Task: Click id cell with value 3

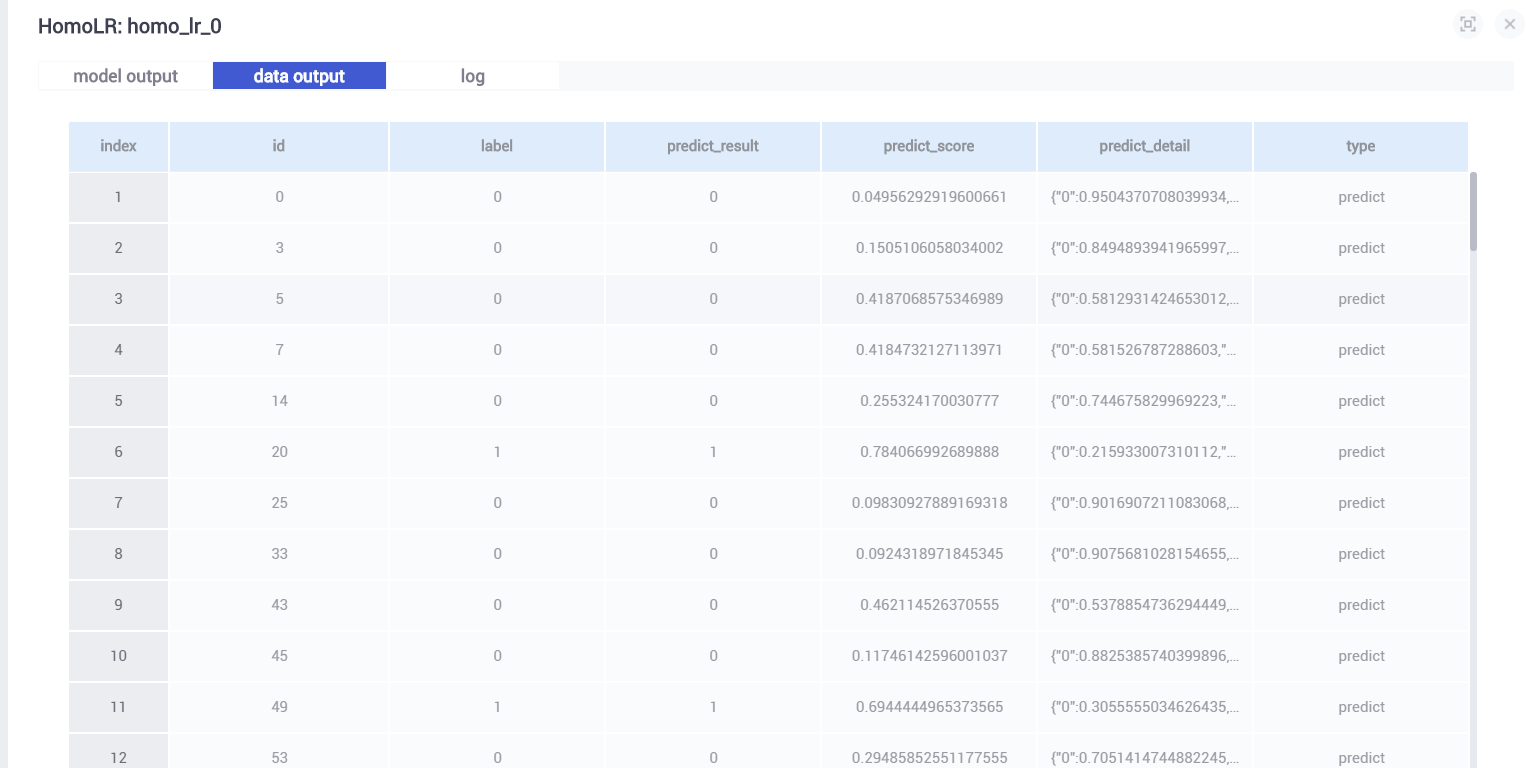Action: [279, 248]
